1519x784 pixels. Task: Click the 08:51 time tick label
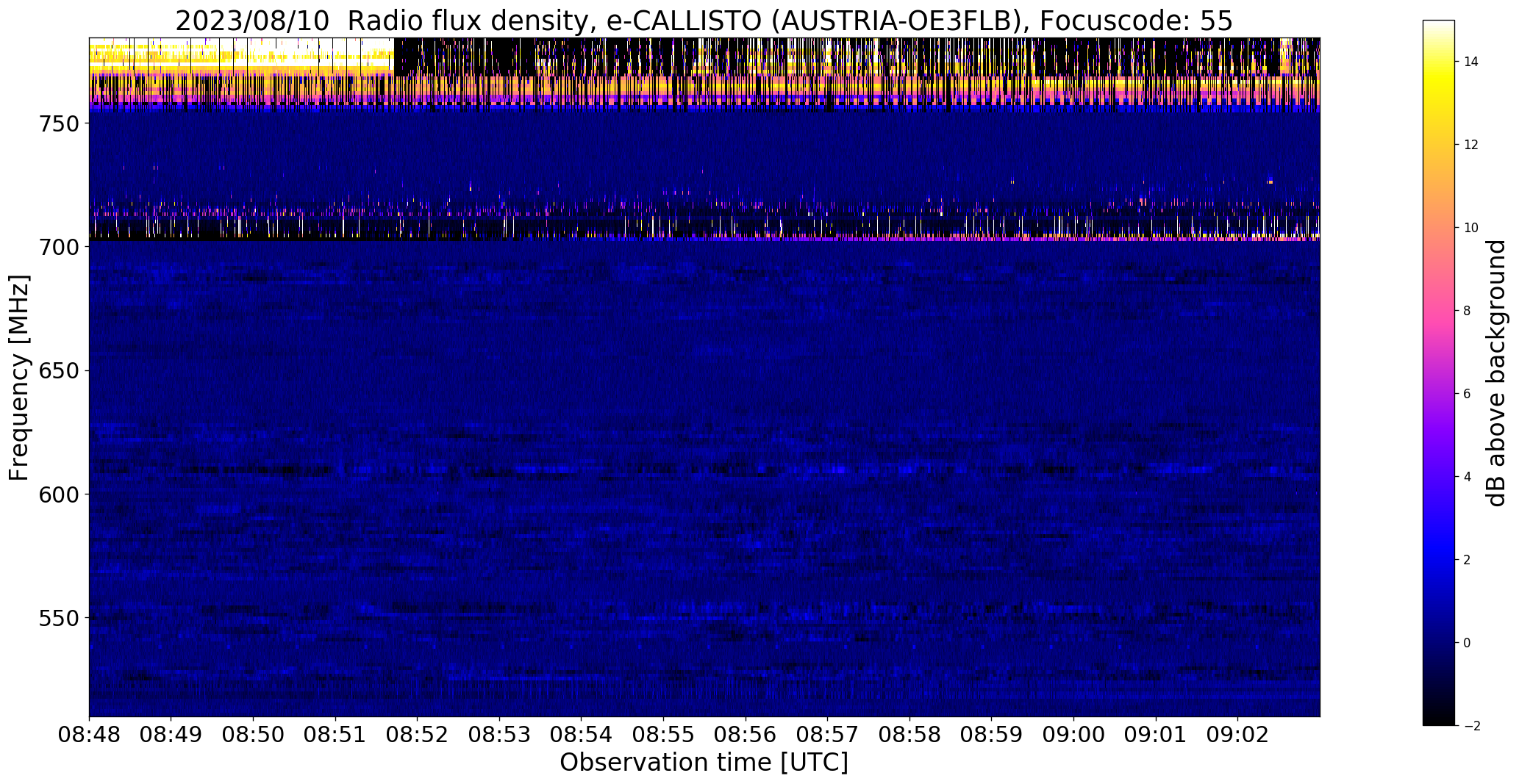[x=335, y=736]
